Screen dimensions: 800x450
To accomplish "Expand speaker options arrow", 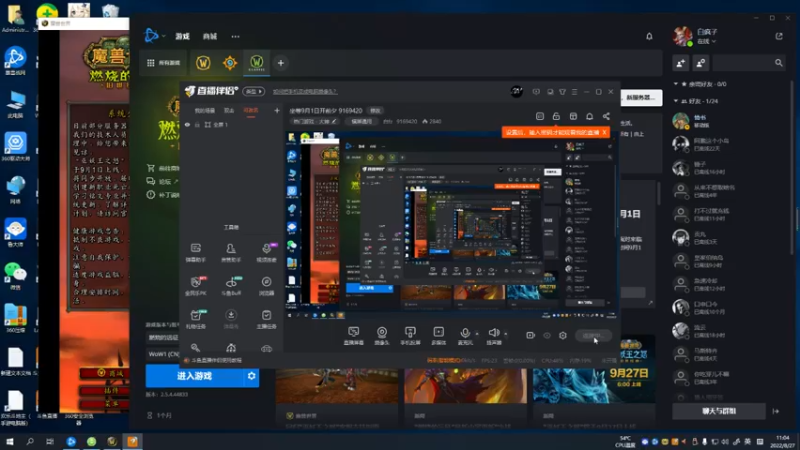I will (506, 334).
